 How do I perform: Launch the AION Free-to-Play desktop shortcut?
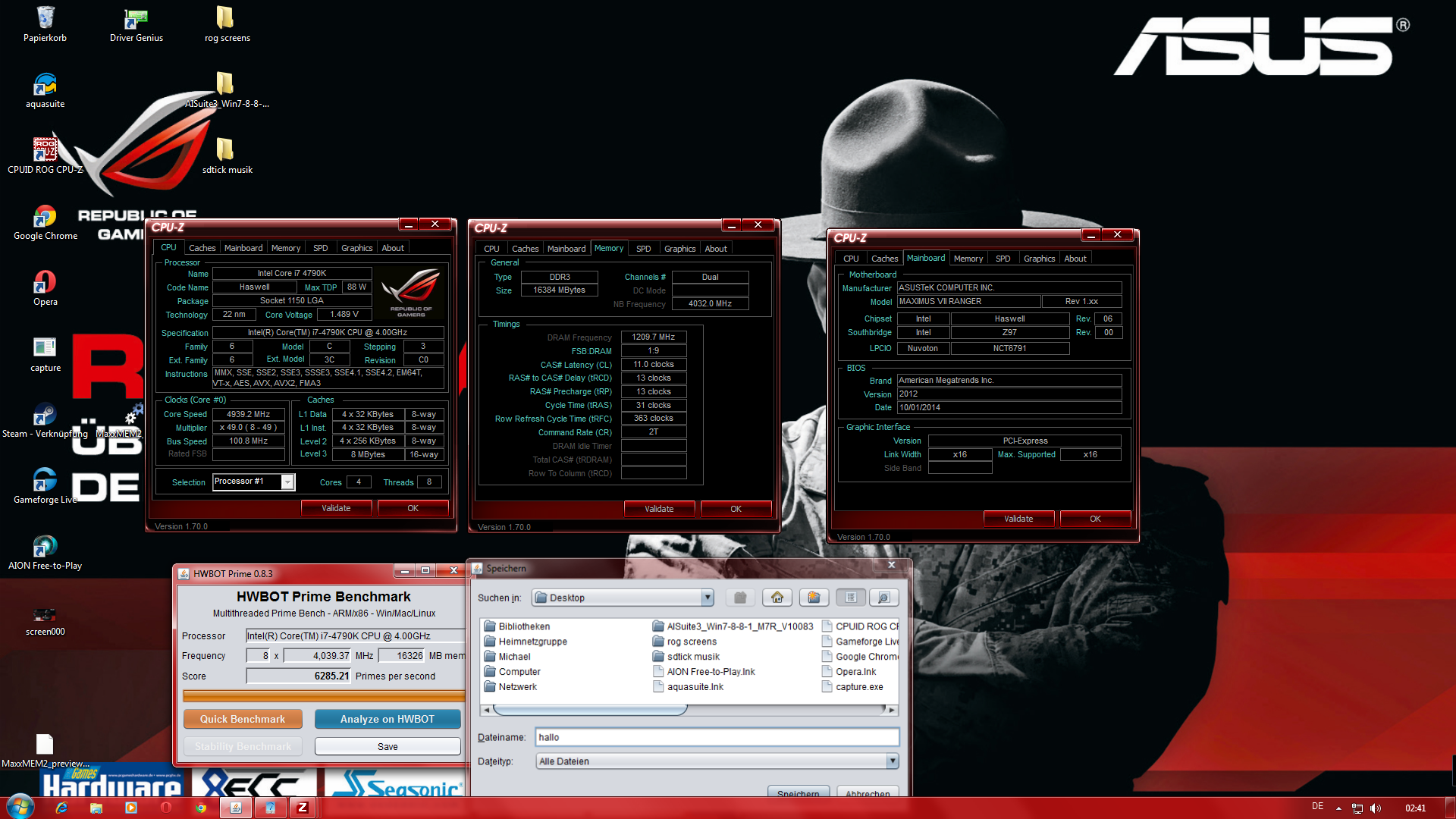(x=45, y=552)
